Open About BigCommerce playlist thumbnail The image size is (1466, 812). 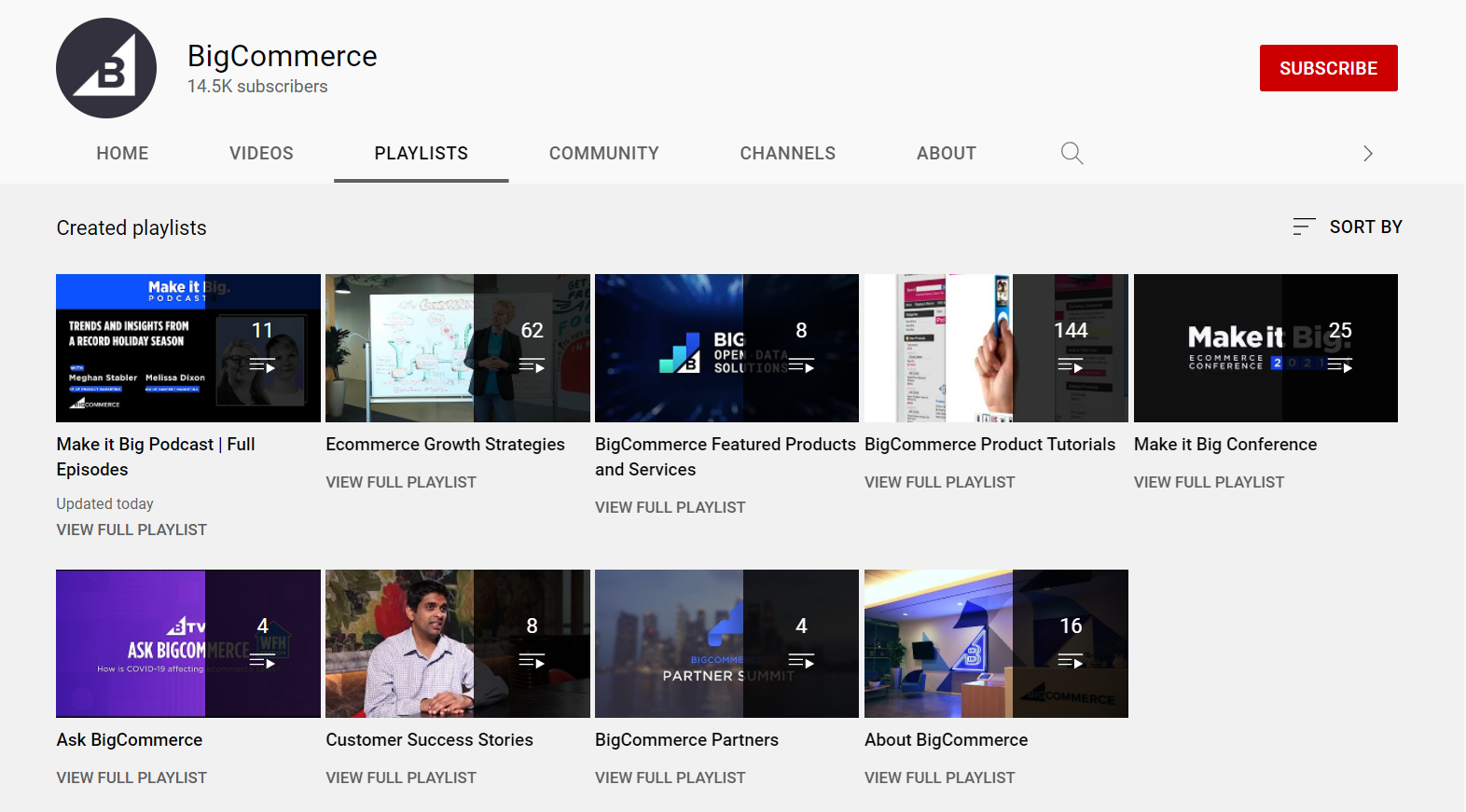(996, 643)
